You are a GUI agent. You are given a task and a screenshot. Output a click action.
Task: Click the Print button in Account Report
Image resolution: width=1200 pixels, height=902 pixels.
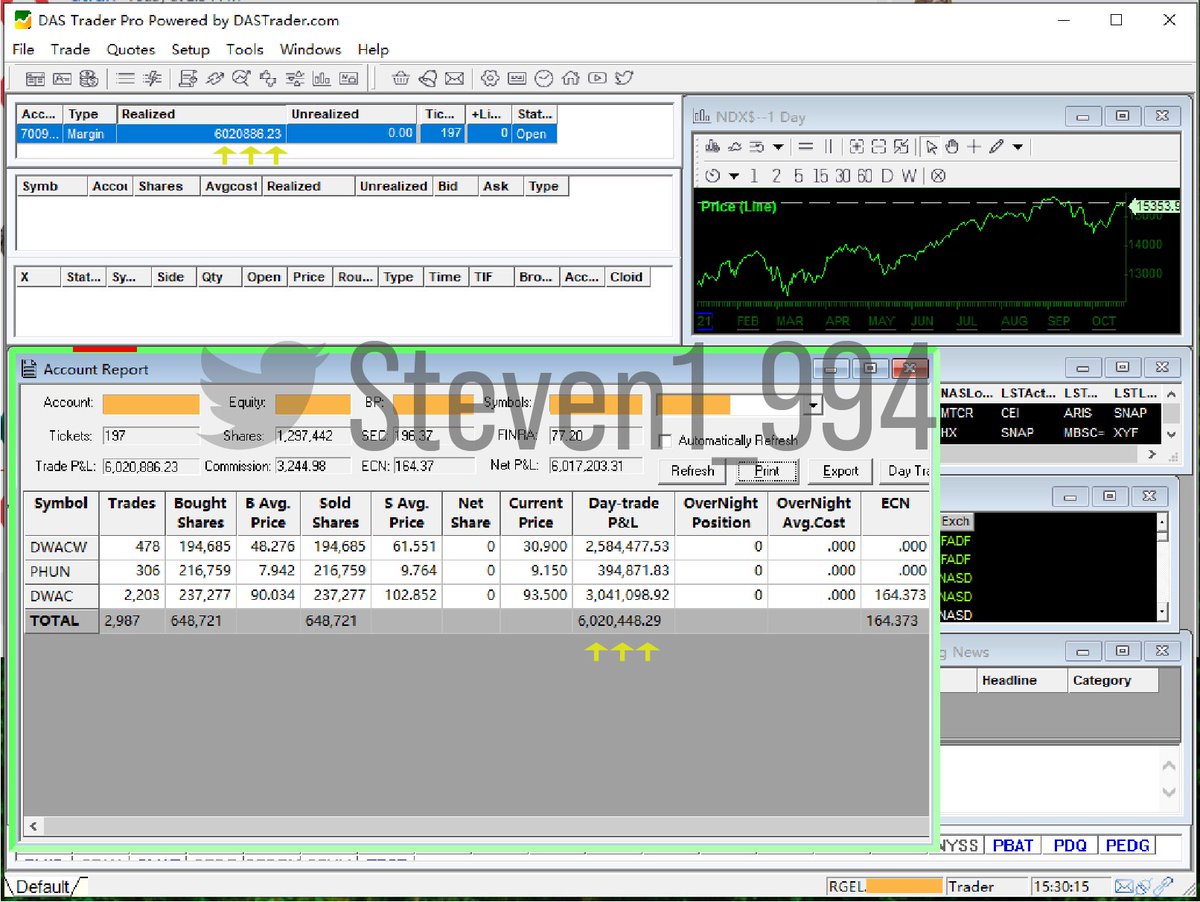pos(767,470)
